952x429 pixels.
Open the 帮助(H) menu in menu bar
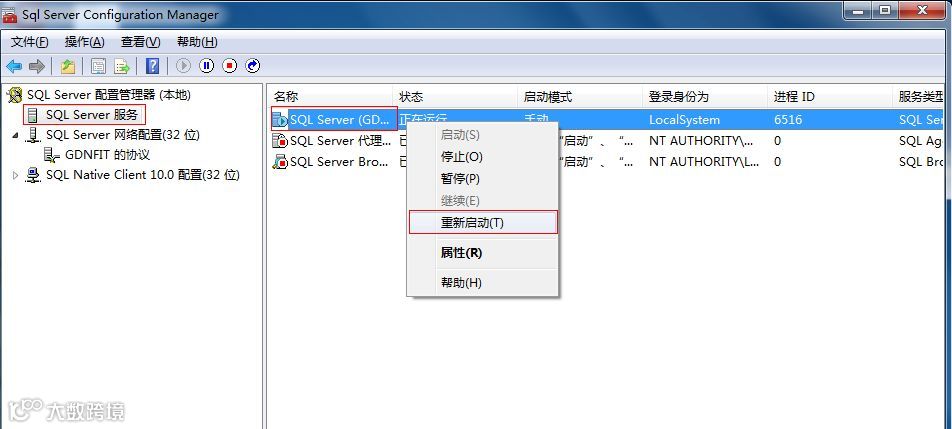pyautogui.click(x=197, y=42)
